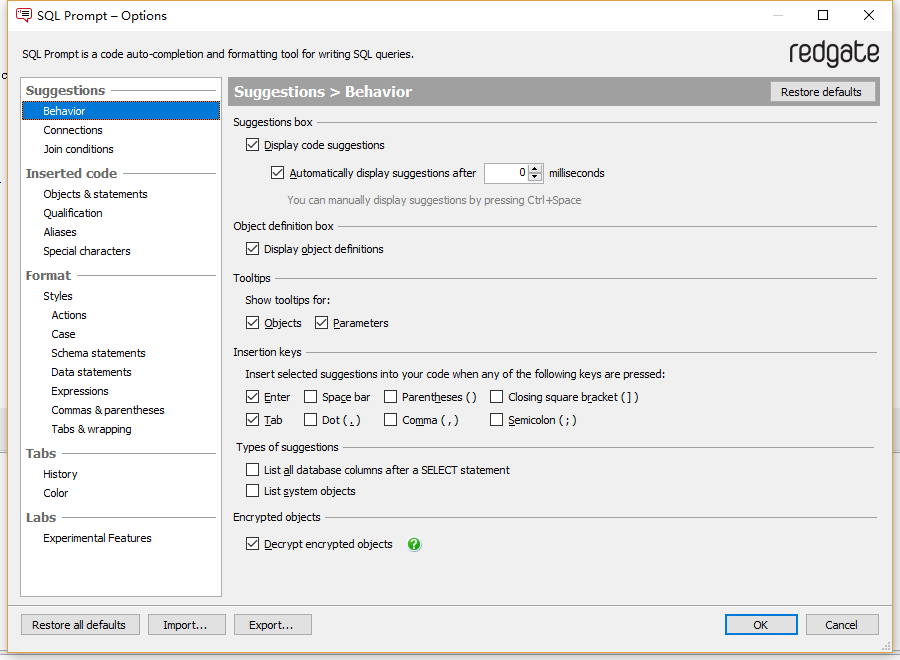Screen dimensions: 900x660
Task: Click the Cancel button
Action: point(842,624)
